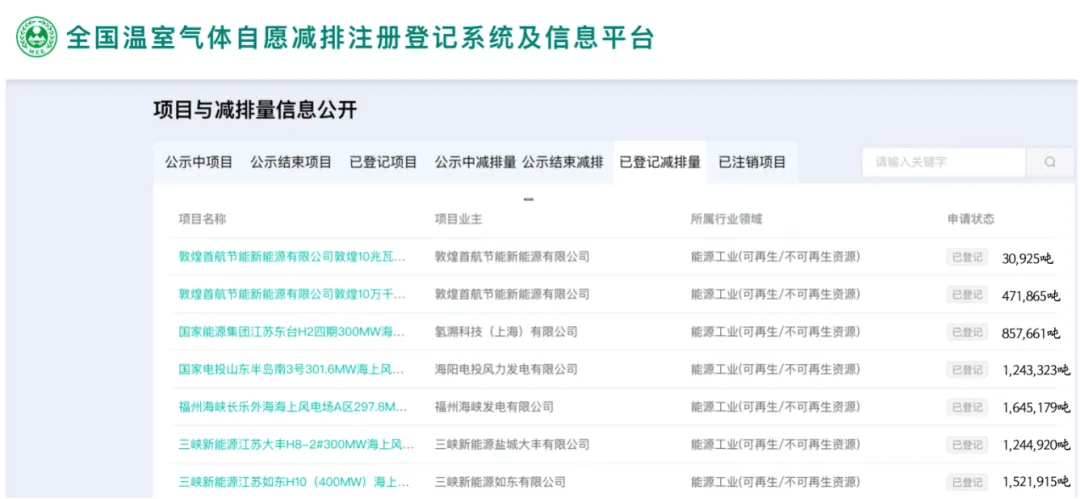Click owner cell 福州海峡发电有限公司
The width and height of the screenshot is (1080, 499).
[494, 407]
